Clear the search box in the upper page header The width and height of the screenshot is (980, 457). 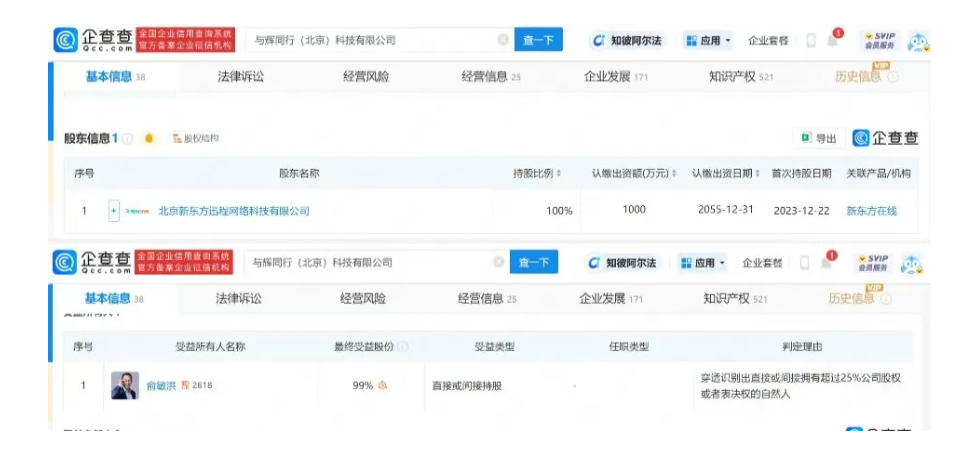pos(502,40)
